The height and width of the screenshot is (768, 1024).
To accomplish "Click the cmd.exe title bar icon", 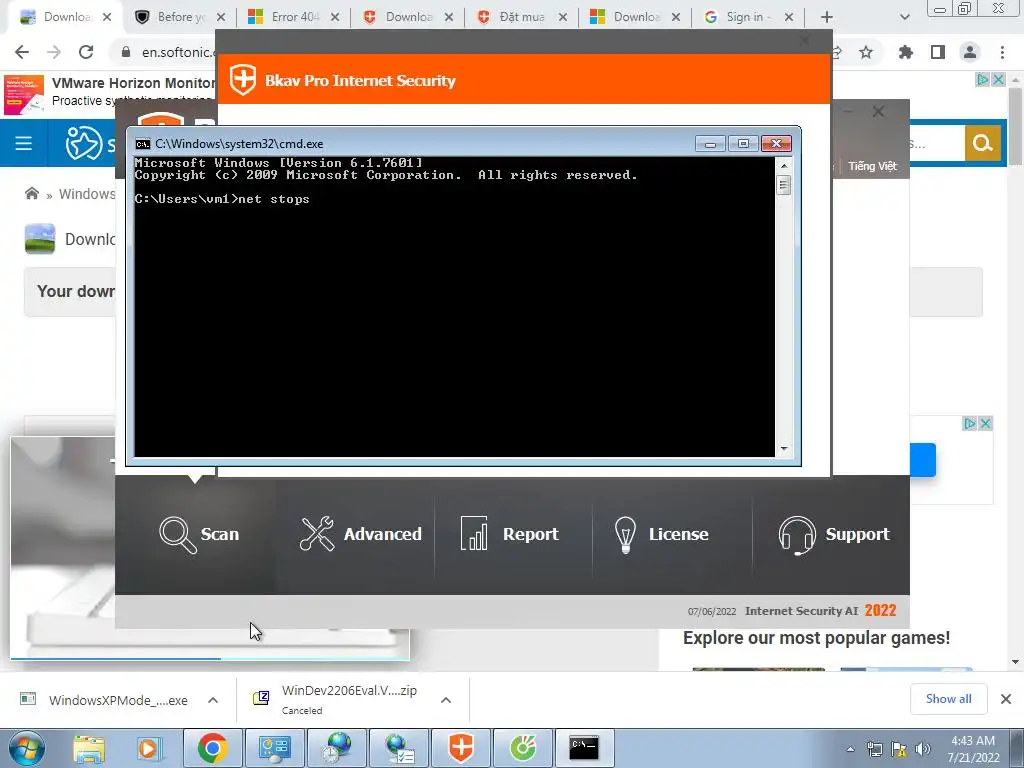I will (142, 144).
